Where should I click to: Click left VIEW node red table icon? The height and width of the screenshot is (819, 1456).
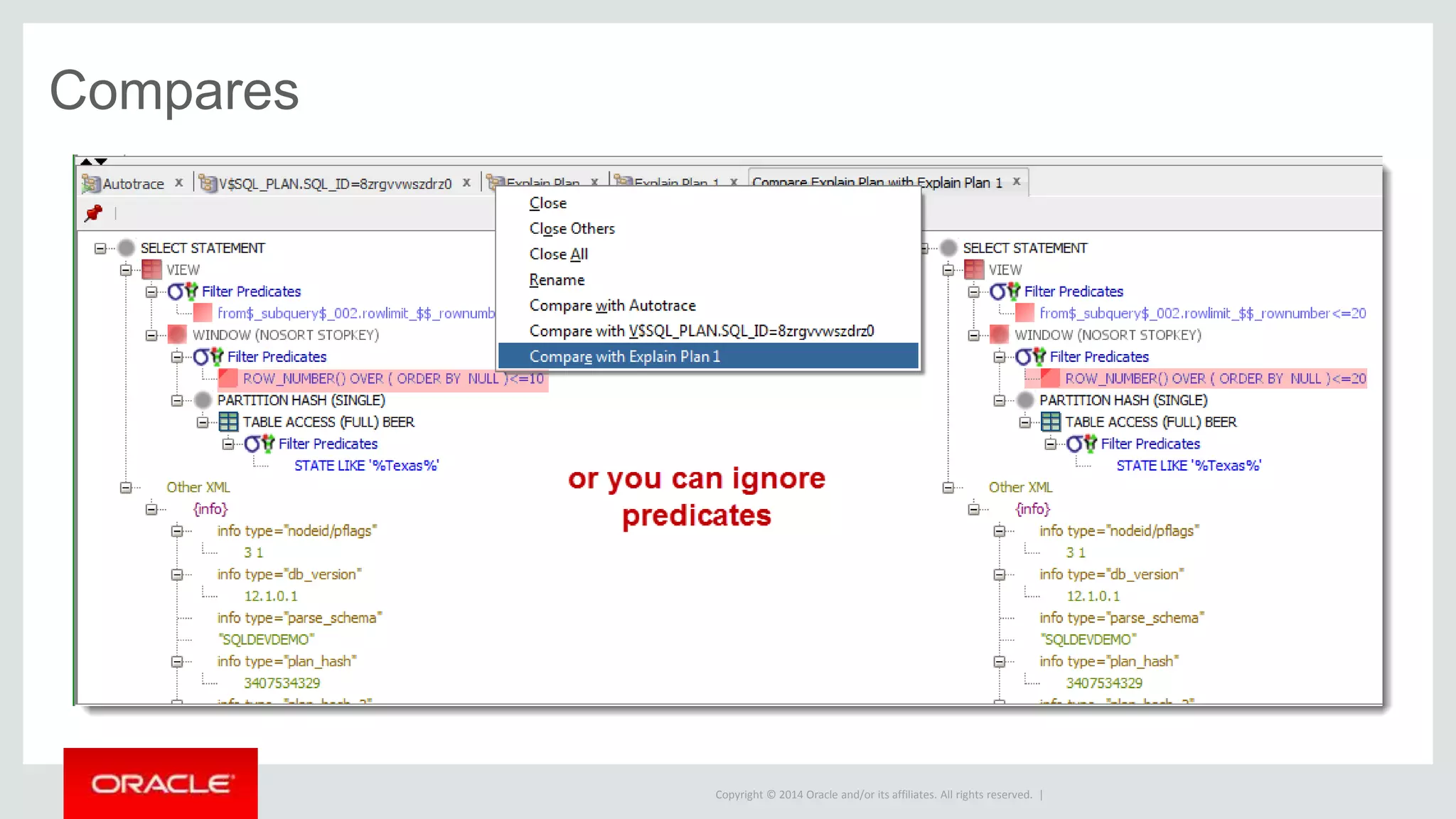(x=151, y=269)
